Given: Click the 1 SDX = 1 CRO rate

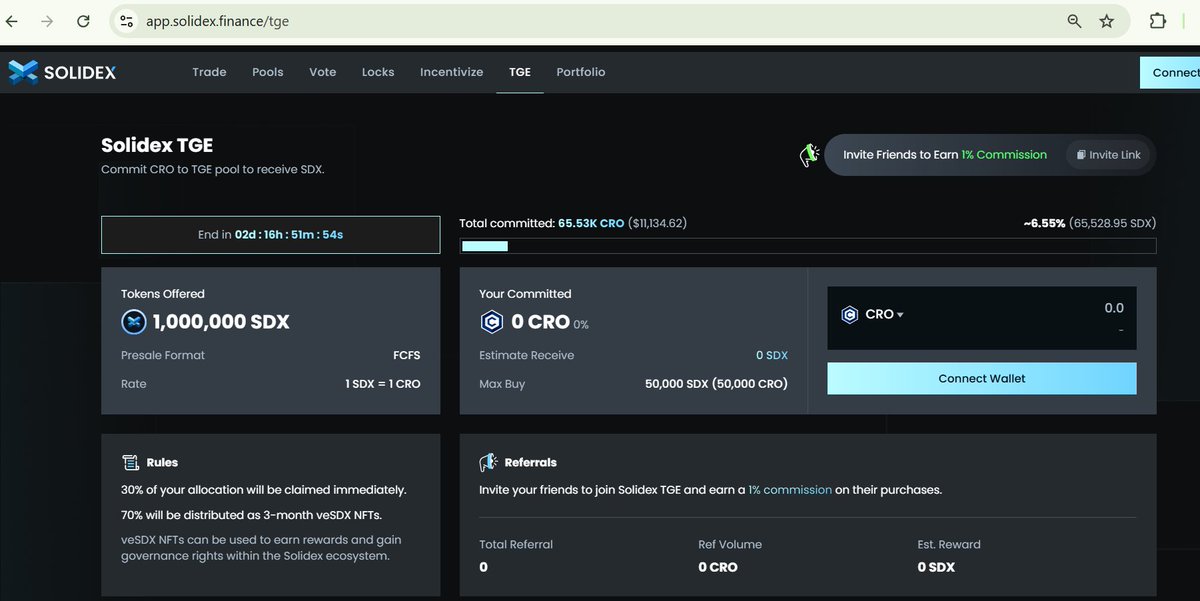Looking at the screenshot, I should [x=383, y=384].
